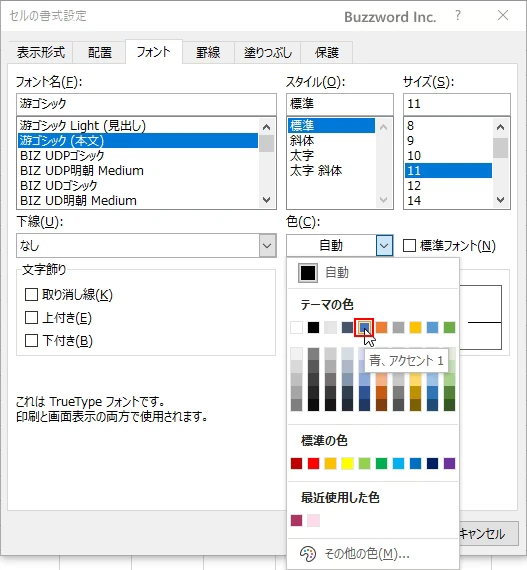Select 游ゴシック Light (見出し) font

click(x=138, y=126)
